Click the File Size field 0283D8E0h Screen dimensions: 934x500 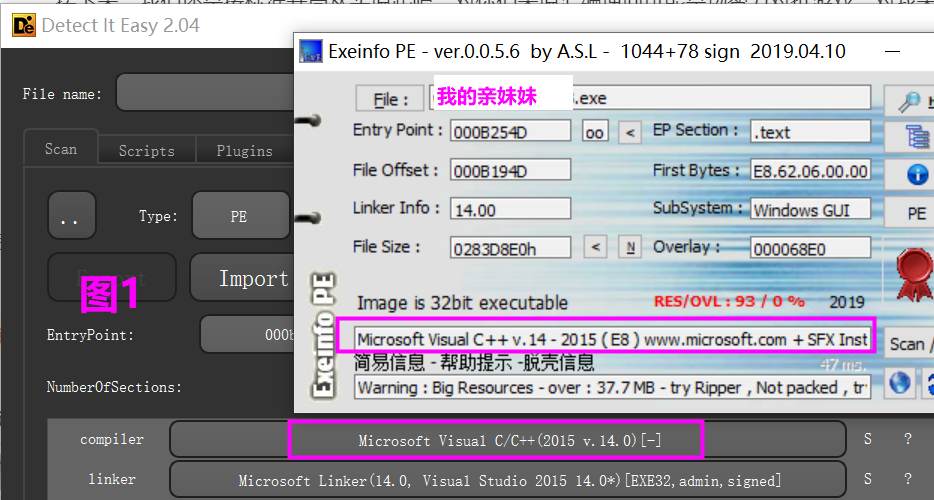(x=510, y=247)
